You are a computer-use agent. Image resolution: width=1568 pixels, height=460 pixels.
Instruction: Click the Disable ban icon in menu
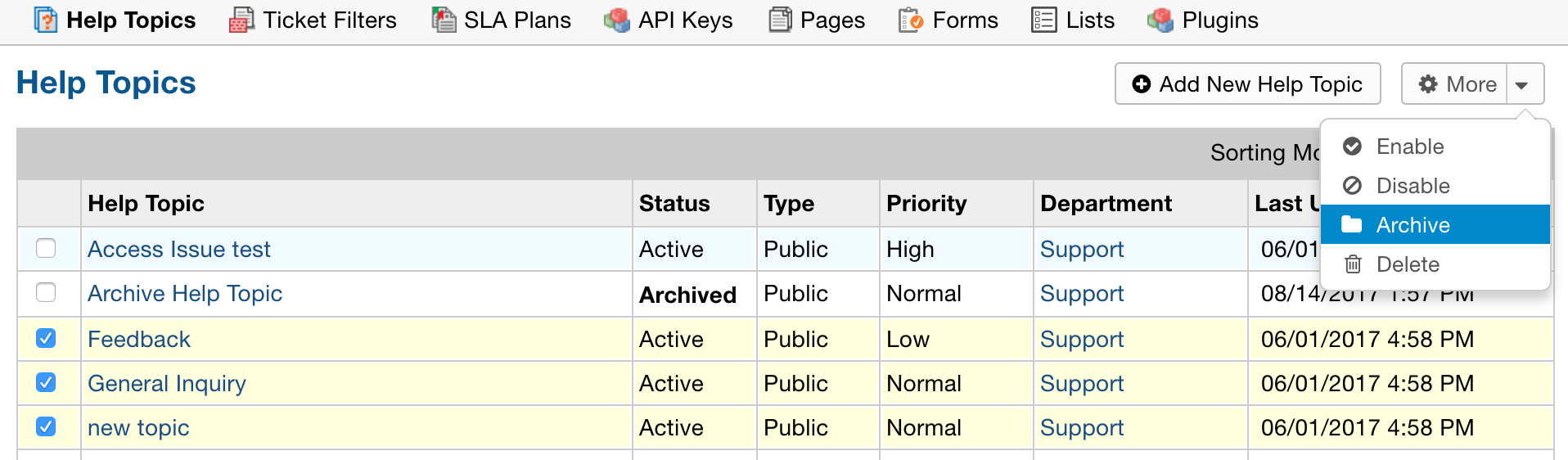1353,186
